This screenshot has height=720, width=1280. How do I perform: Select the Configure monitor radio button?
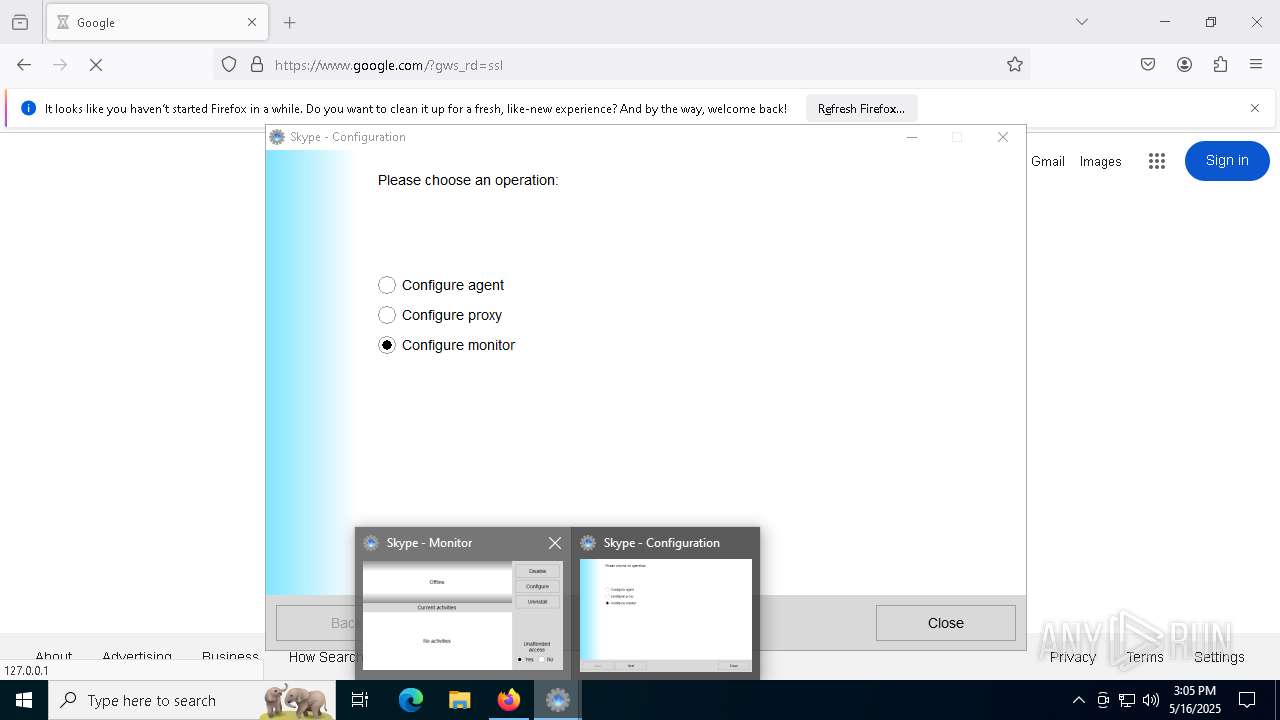click(387, 345)
